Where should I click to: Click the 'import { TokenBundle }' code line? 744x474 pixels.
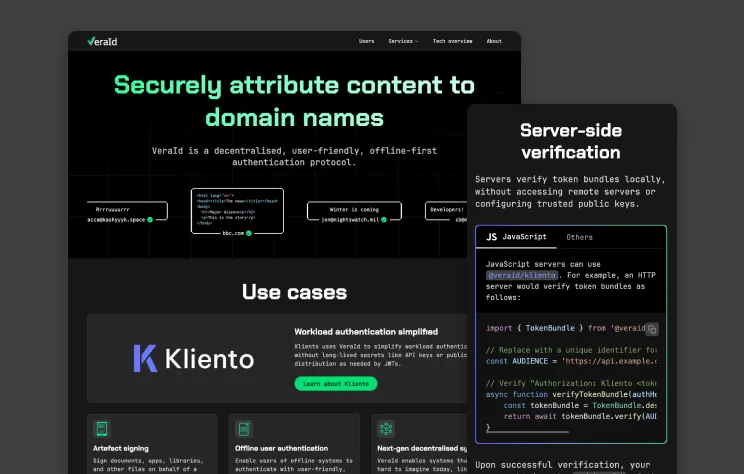point(566,328)
